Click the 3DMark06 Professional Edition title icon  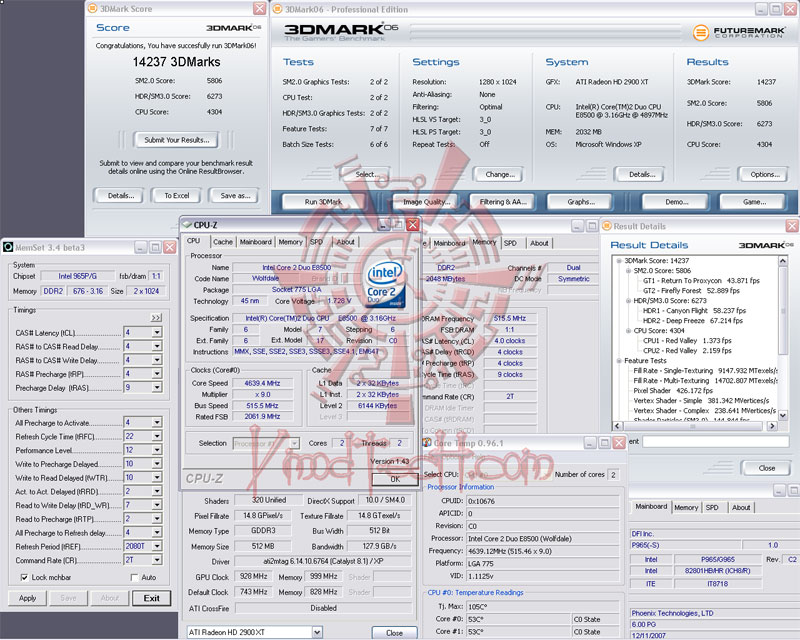pos(278,9)
